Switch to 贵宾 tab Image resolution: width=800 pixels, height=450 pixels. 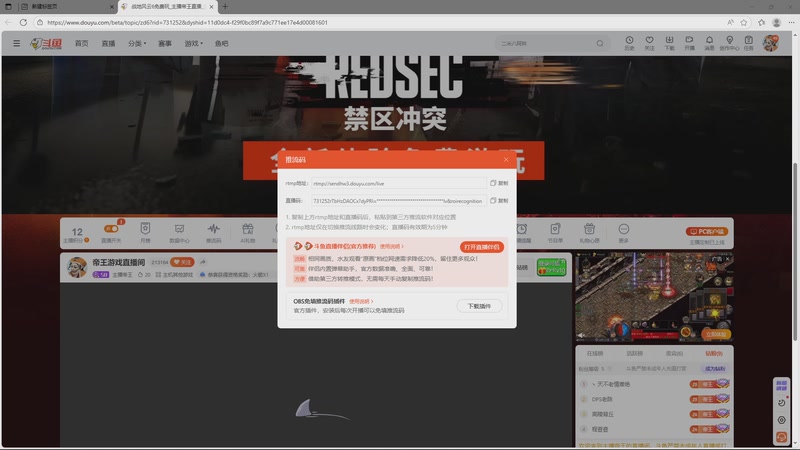[x=674, y=353]
